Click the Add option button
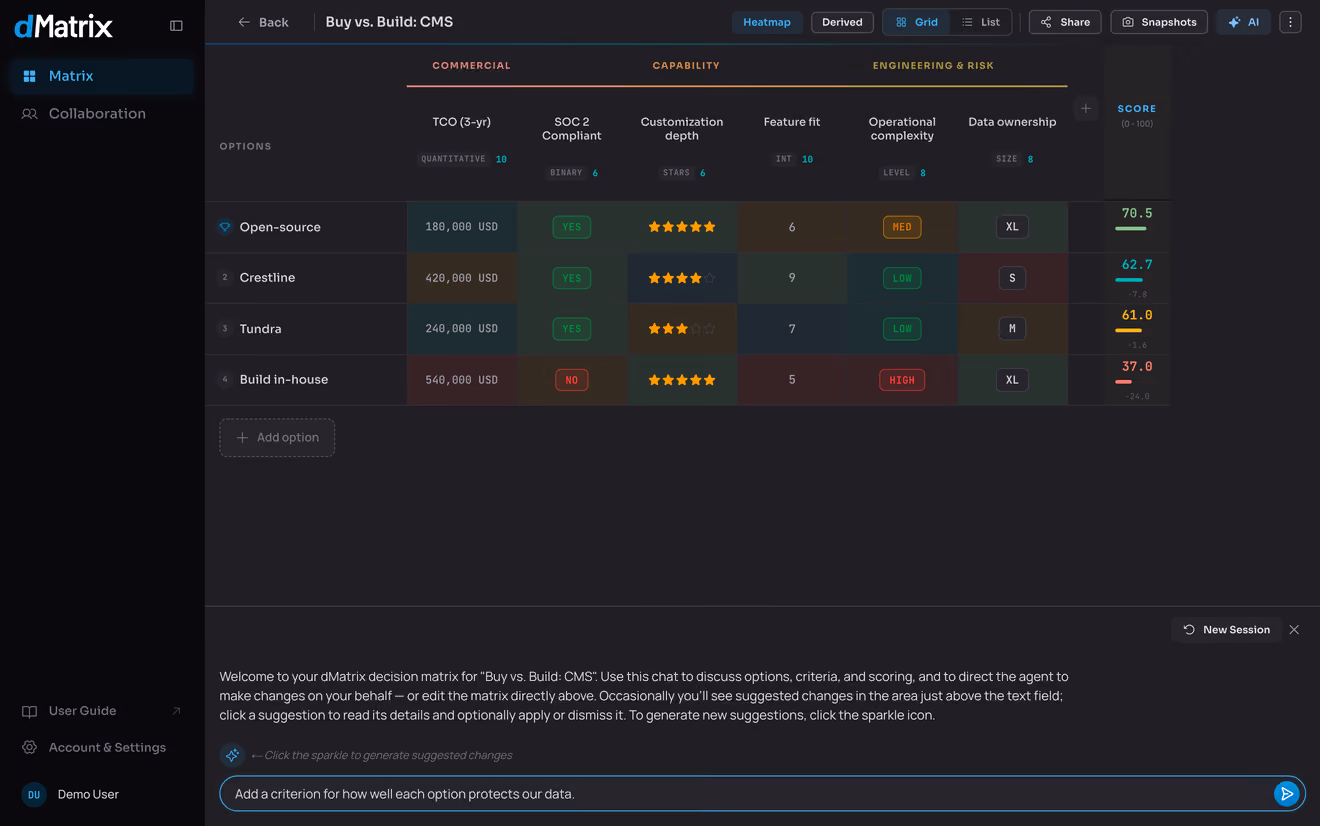1320x826 pixels. point(277,438)
